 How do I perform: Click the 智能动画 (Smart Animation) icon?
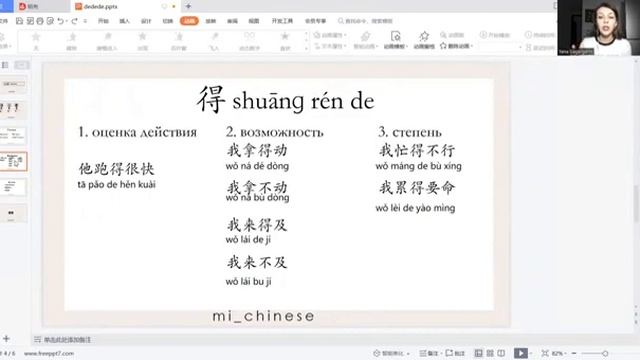[x=365, y=36]
